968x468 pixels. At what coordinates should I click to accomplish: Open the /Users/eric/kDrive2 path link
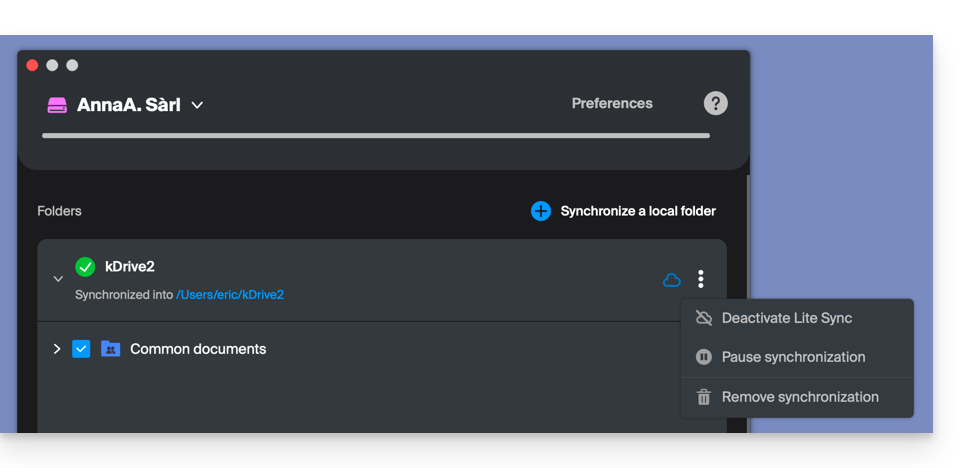pos(230,295)
